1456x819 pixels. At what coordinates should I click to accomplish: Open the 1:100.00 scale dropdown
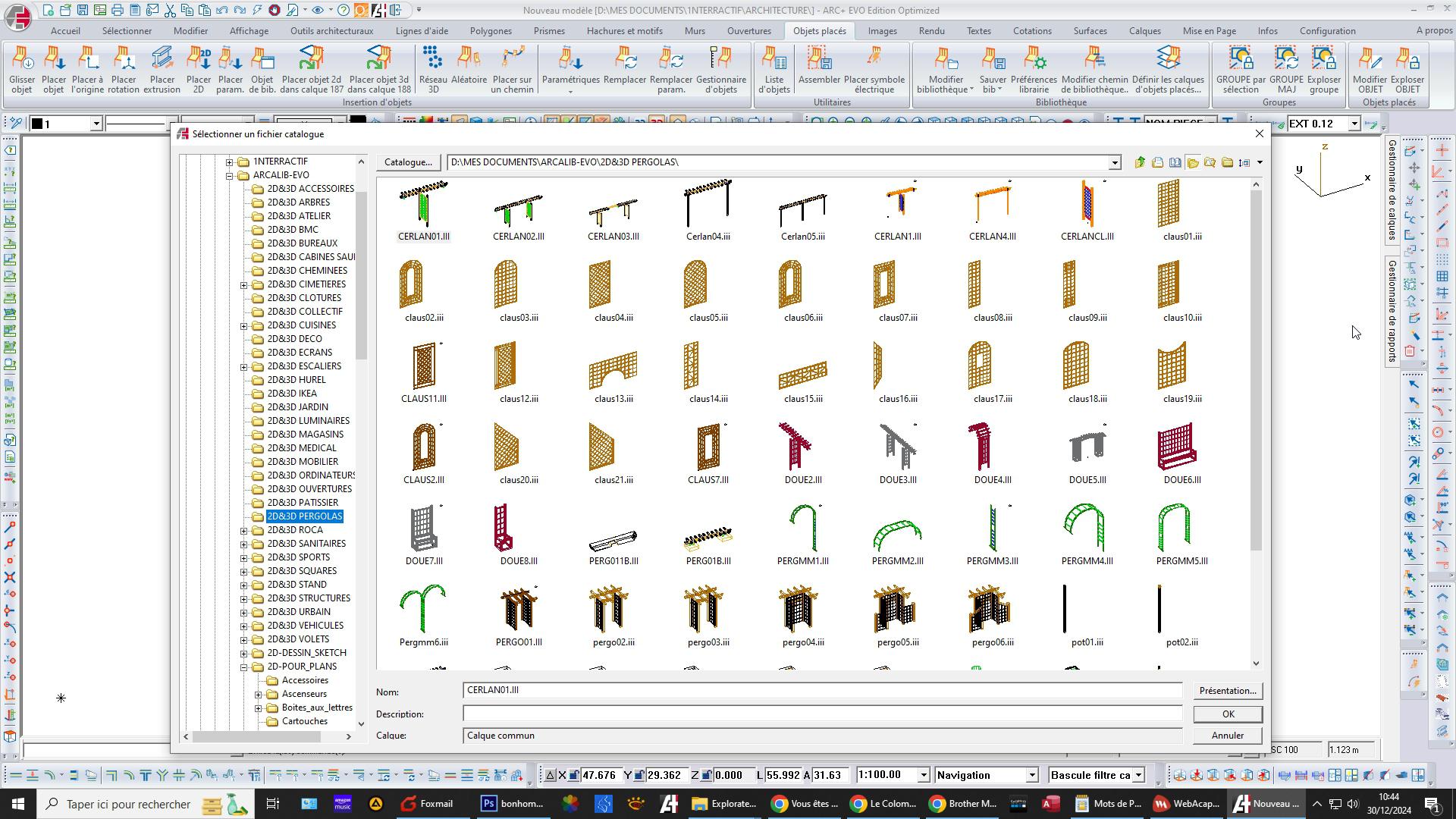923,775
